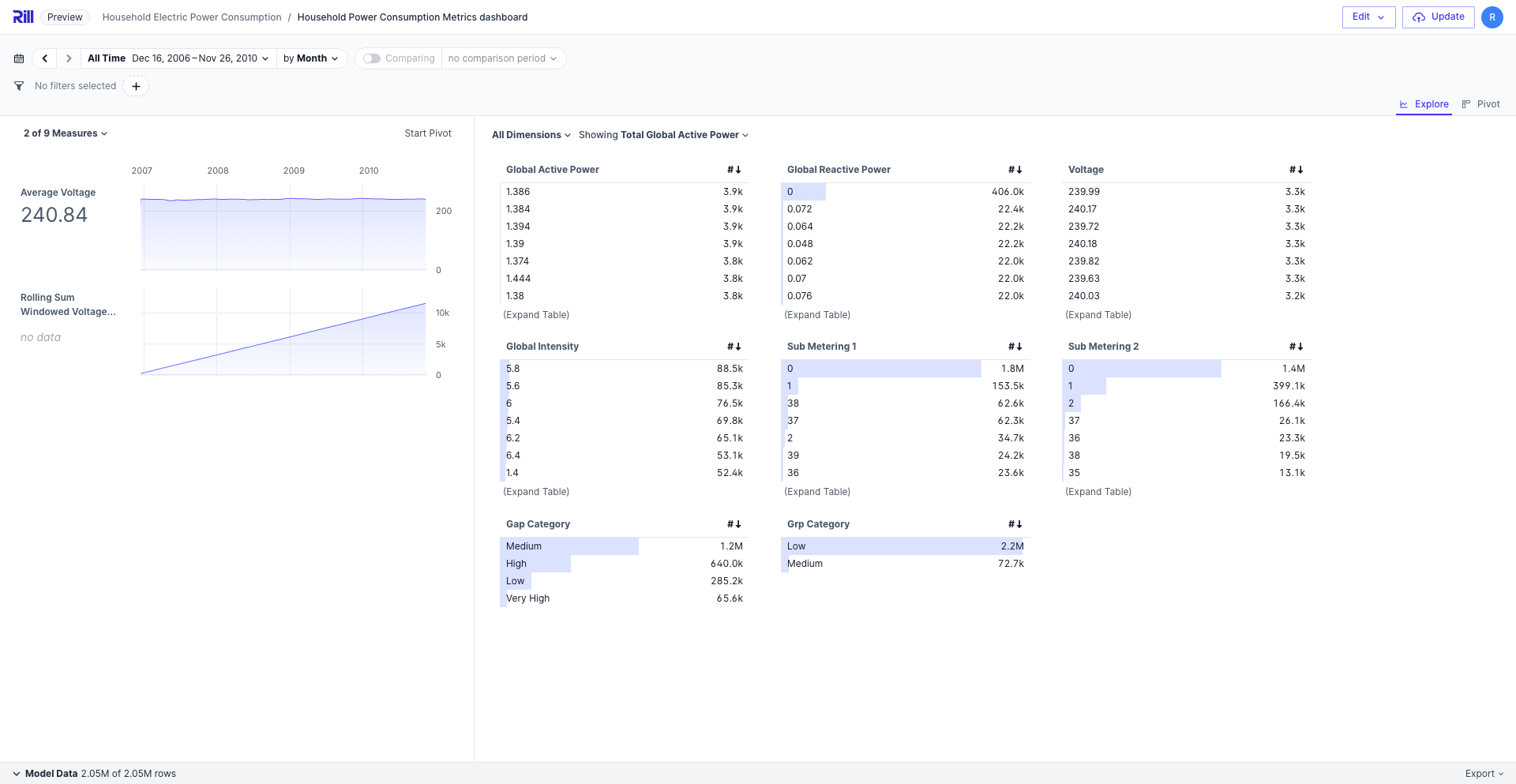Click the Rill logo icon
Viewport: 1516px width, 784px height.
pos(23,17)
